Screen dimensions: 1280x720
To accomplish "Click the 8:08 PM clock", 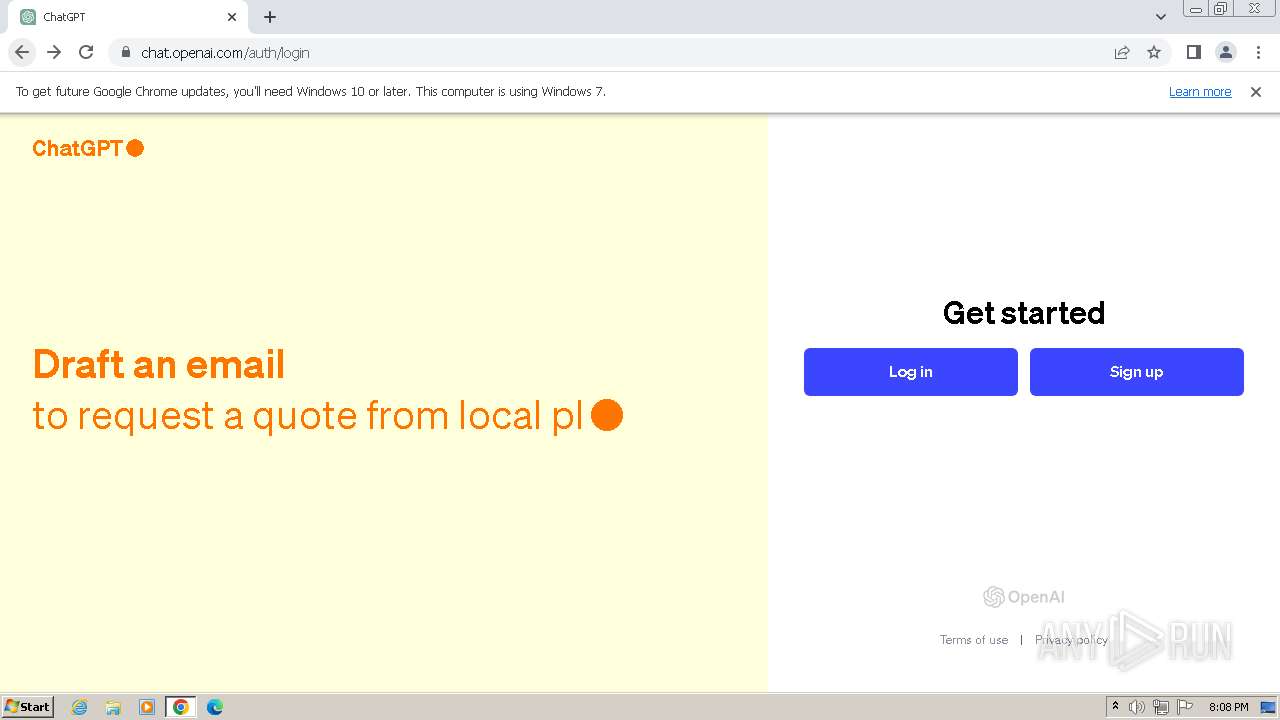I will pyautogui.click(x=1228, y=707).
